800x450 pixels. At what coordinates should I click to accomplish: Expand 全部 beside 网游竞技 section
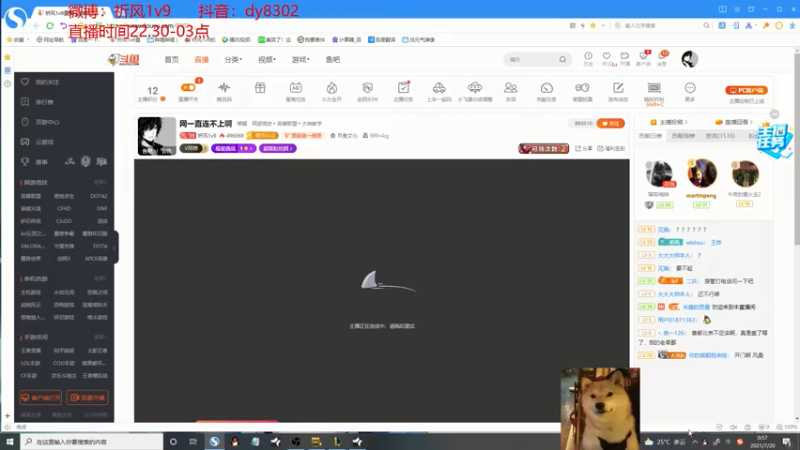pos(100,182)
